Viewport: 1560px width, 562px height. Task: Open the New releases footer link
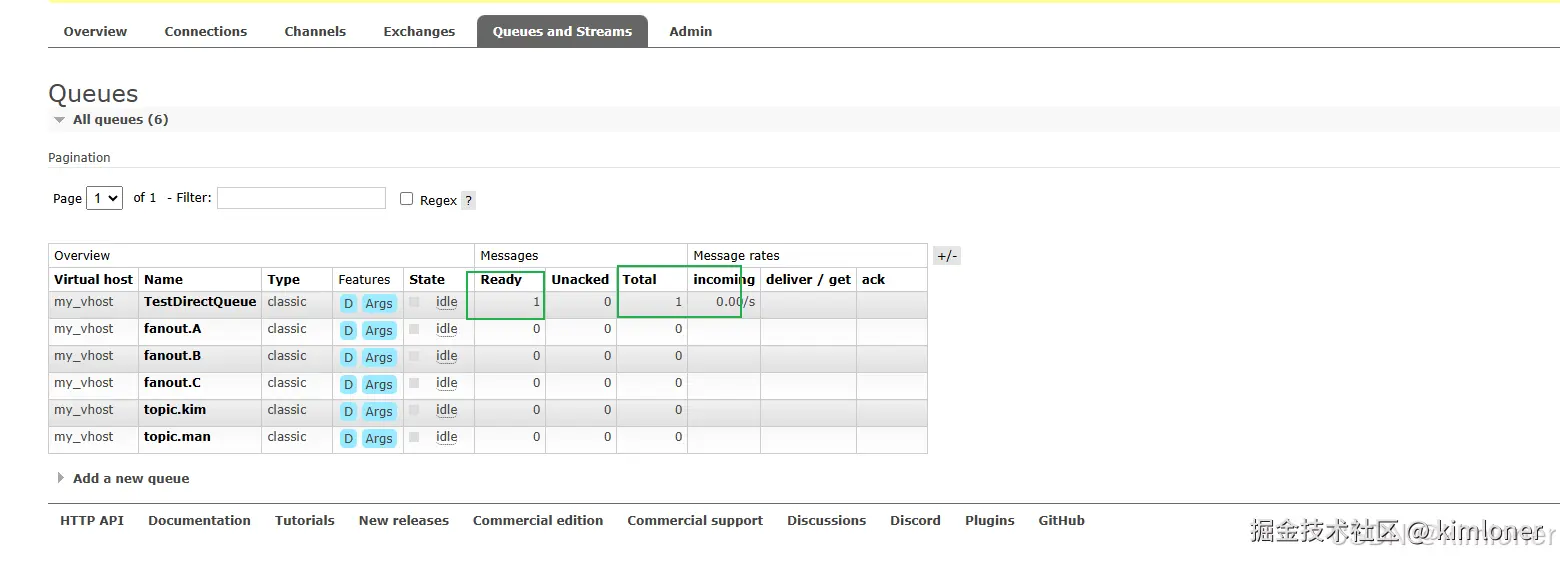404,520
